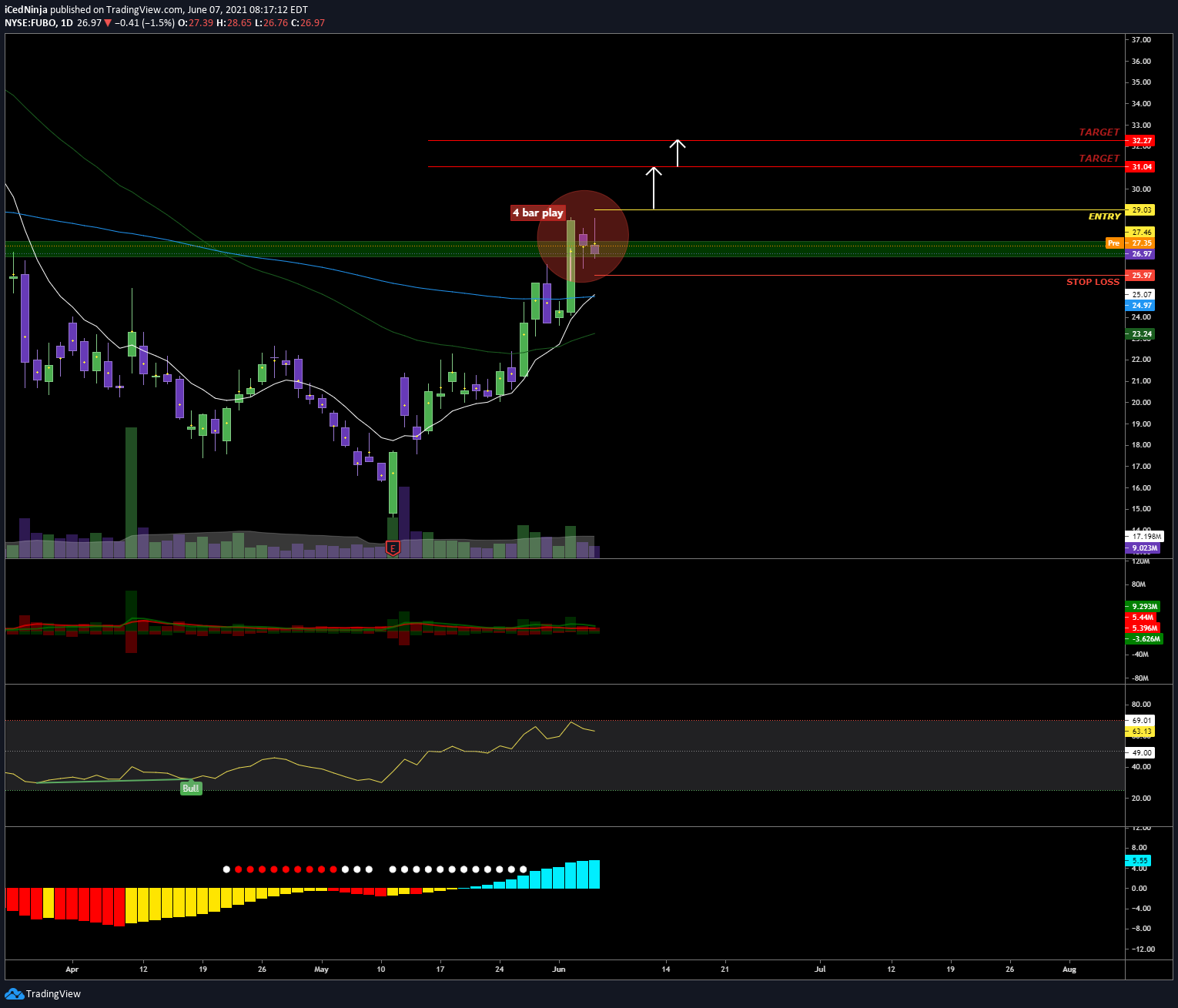Image resolution: width=1178 pixels, height=1008 pixels.
Task: Click the green 23.24 moving average tag
Action: (x=1140, y=334)
